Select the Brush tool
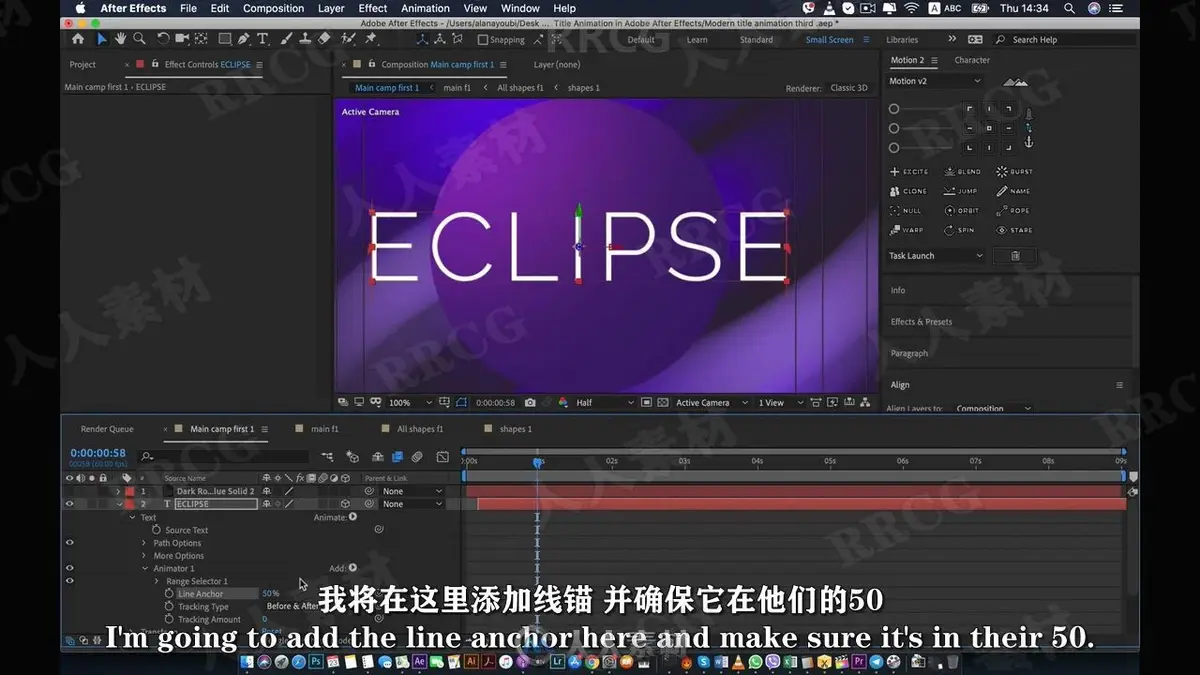The height and width of the screenshot is (675, 1200). (286, 39)
